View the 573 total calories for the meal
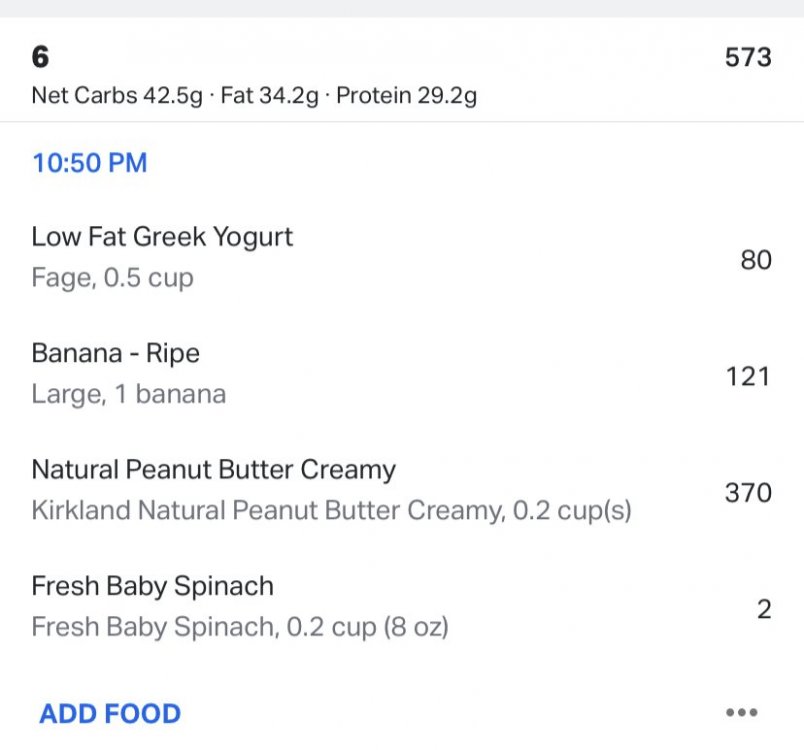804x750 pixels. [x=748, y=57]
